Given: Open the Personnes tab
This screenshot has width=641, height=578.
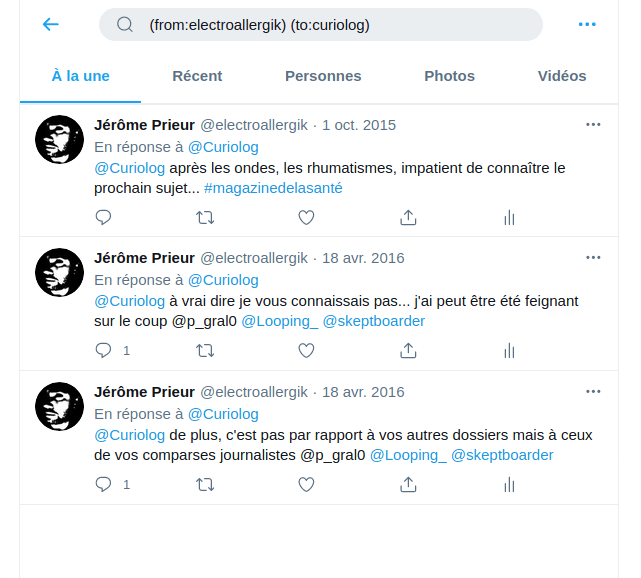Looking at the screenshot, I should point(323,76).
